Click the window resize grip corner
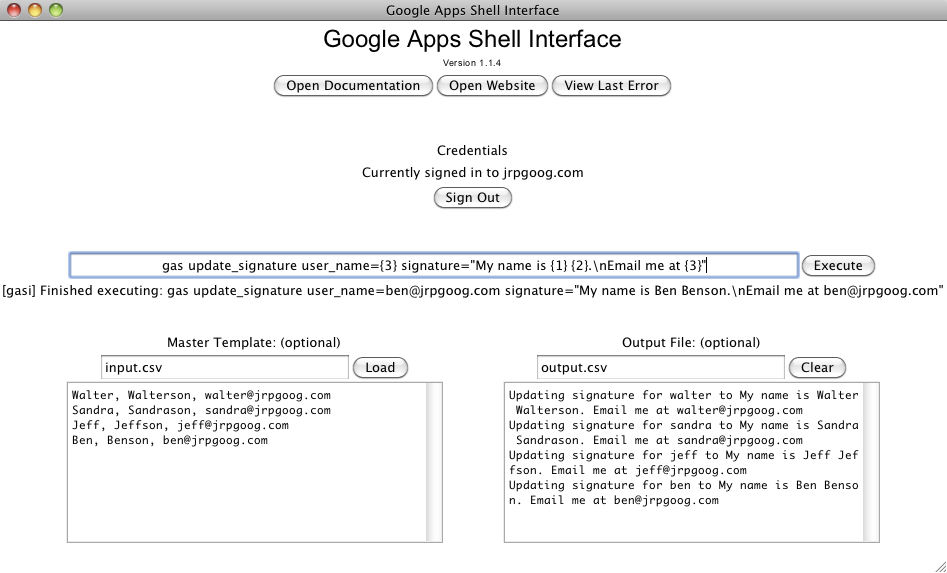Viewport: 947px width, 573px height. 940,566
